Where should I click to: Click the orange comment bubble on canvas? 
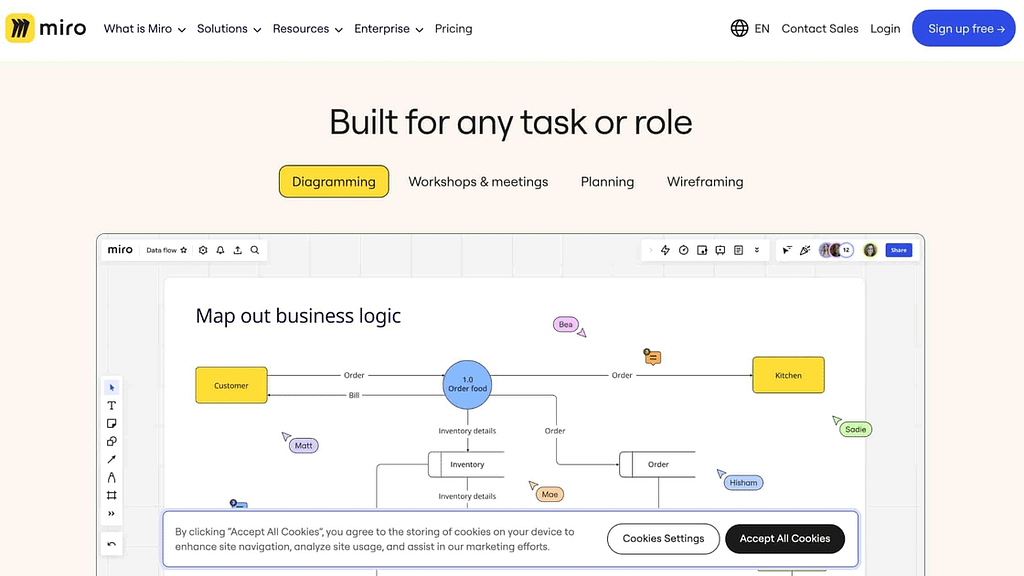point(652,357)
